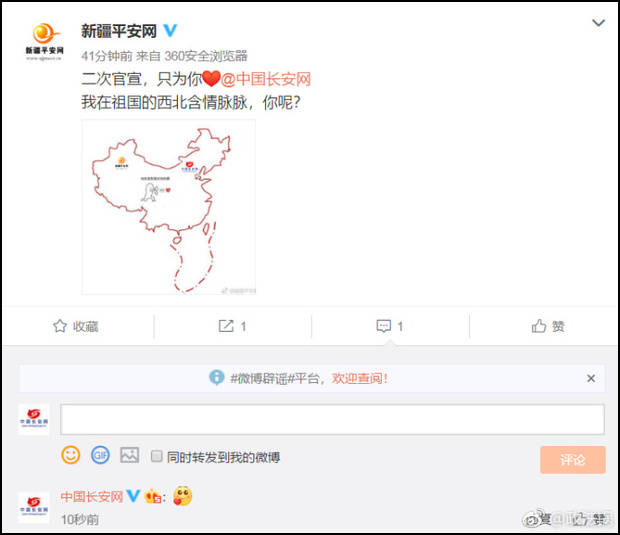Like the comment from 中国长安网
Screen dimensions: 620x535
tap(591, 518)
